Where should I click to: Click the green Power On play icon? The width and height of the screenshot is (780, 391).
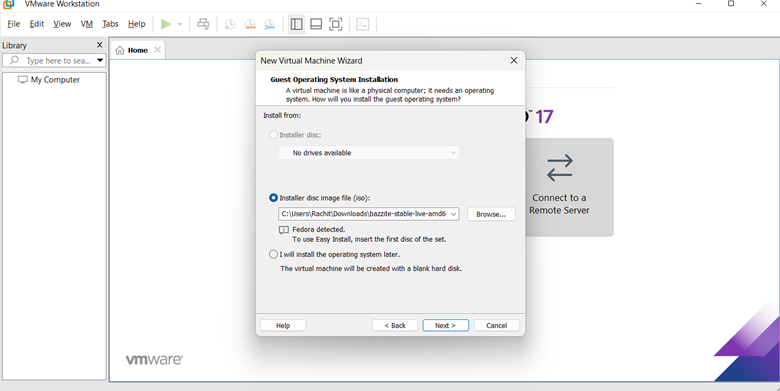coord(166,24)
